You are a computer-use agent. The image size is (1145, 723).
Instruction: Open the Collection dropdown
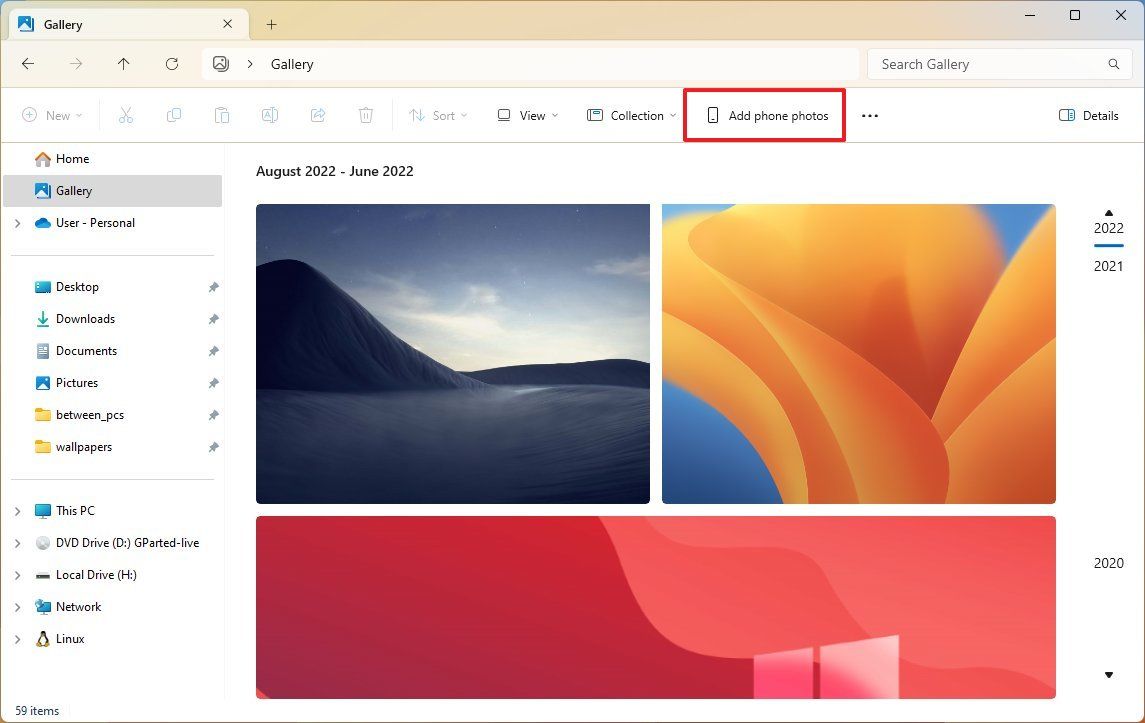(630, 115)
